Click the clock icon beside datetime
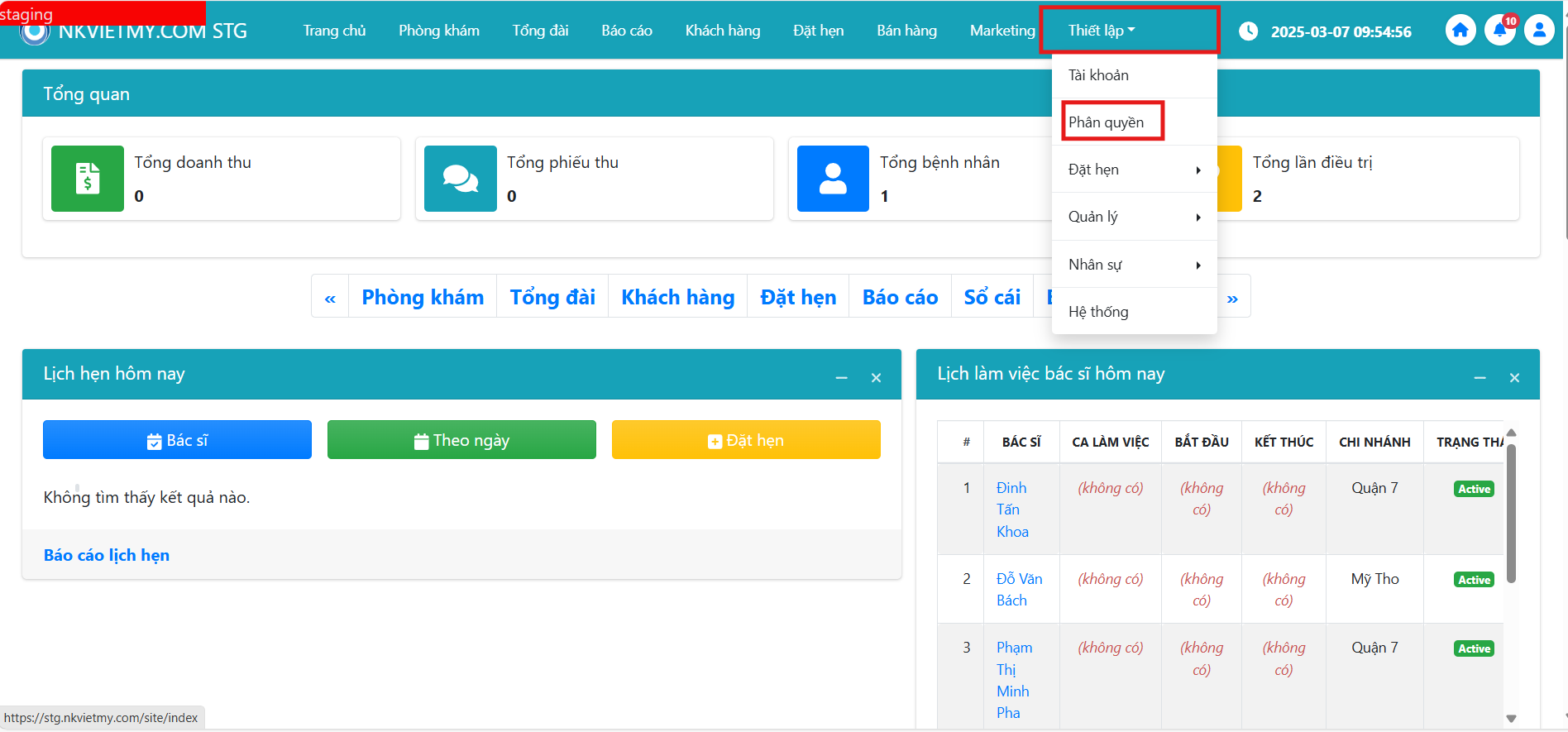Viewport: 1568px width, 732px height. (x=1248, y=31)
